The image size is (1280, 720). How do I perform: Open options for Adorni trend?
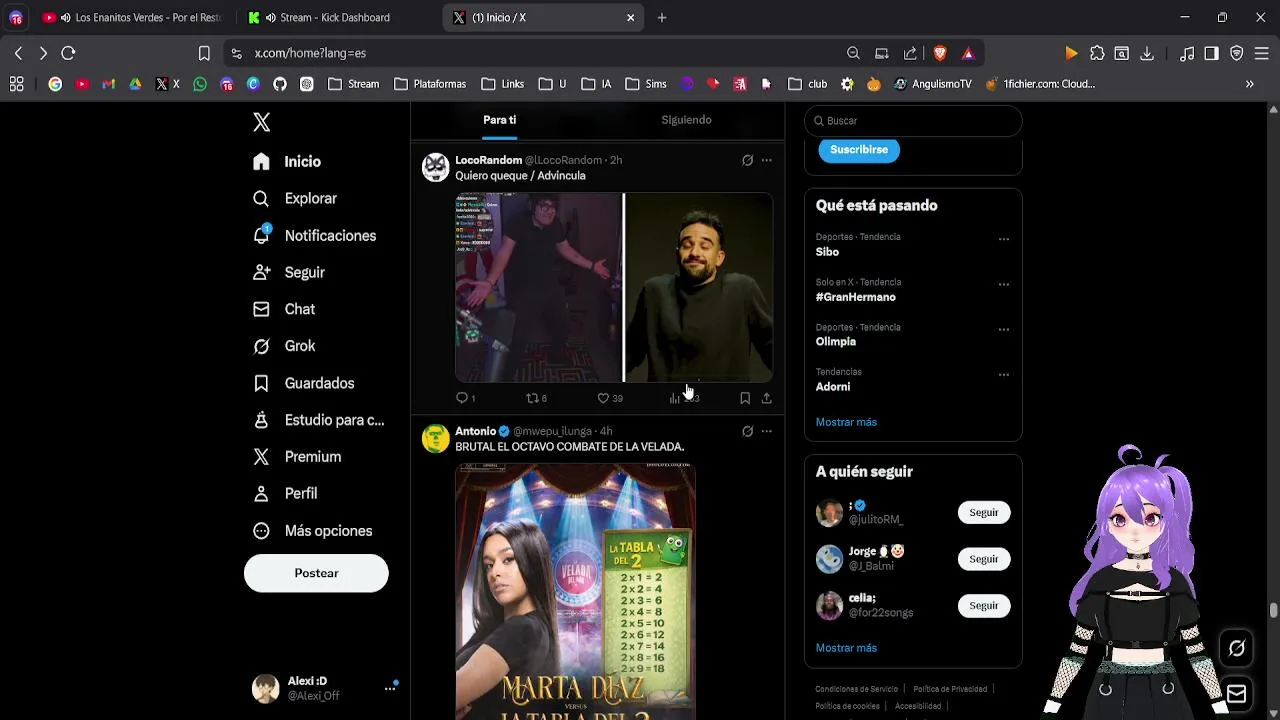click(x=1003, y=375)
